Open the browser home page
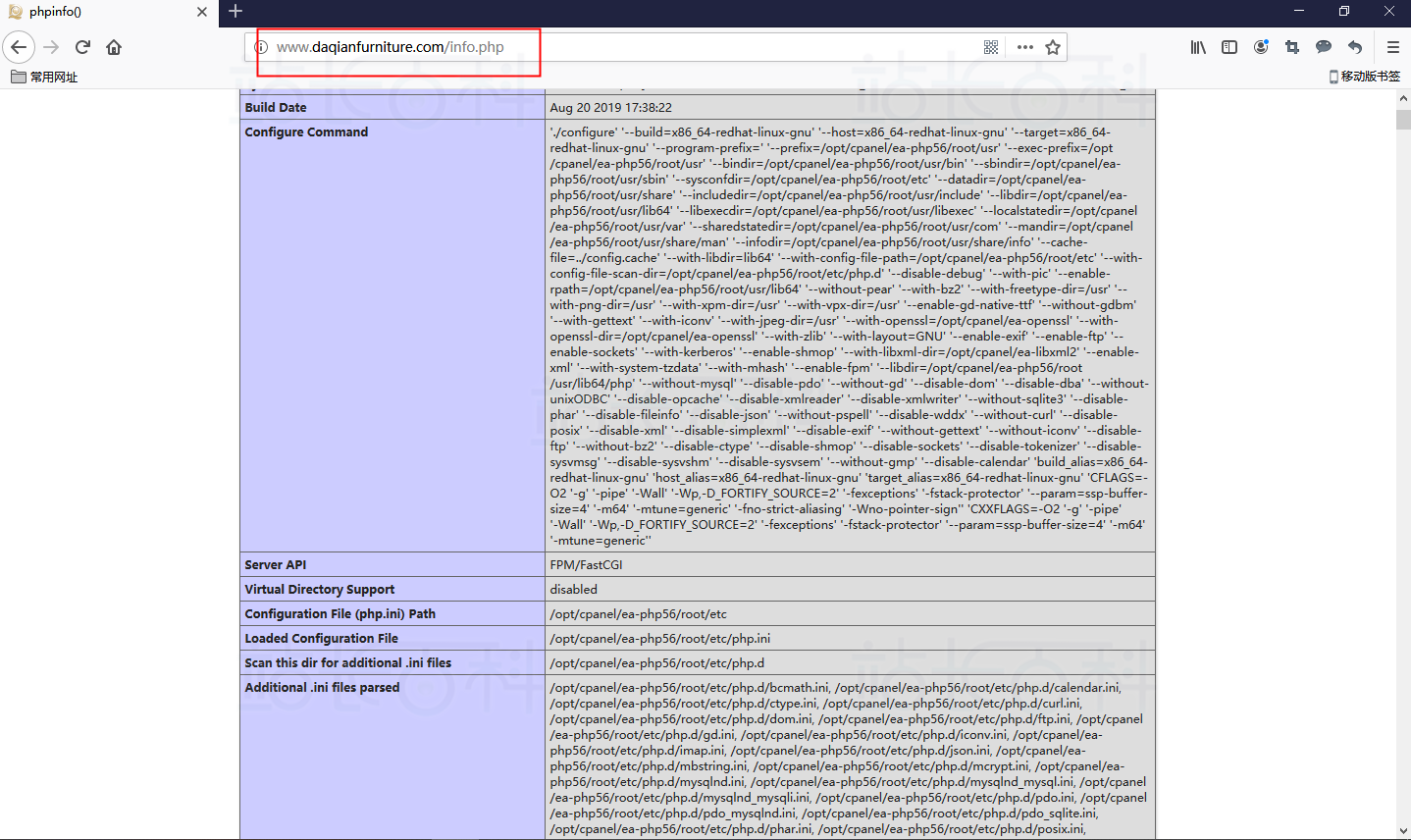The width and height of the screenshot is (1411, 840). [114, 47]
